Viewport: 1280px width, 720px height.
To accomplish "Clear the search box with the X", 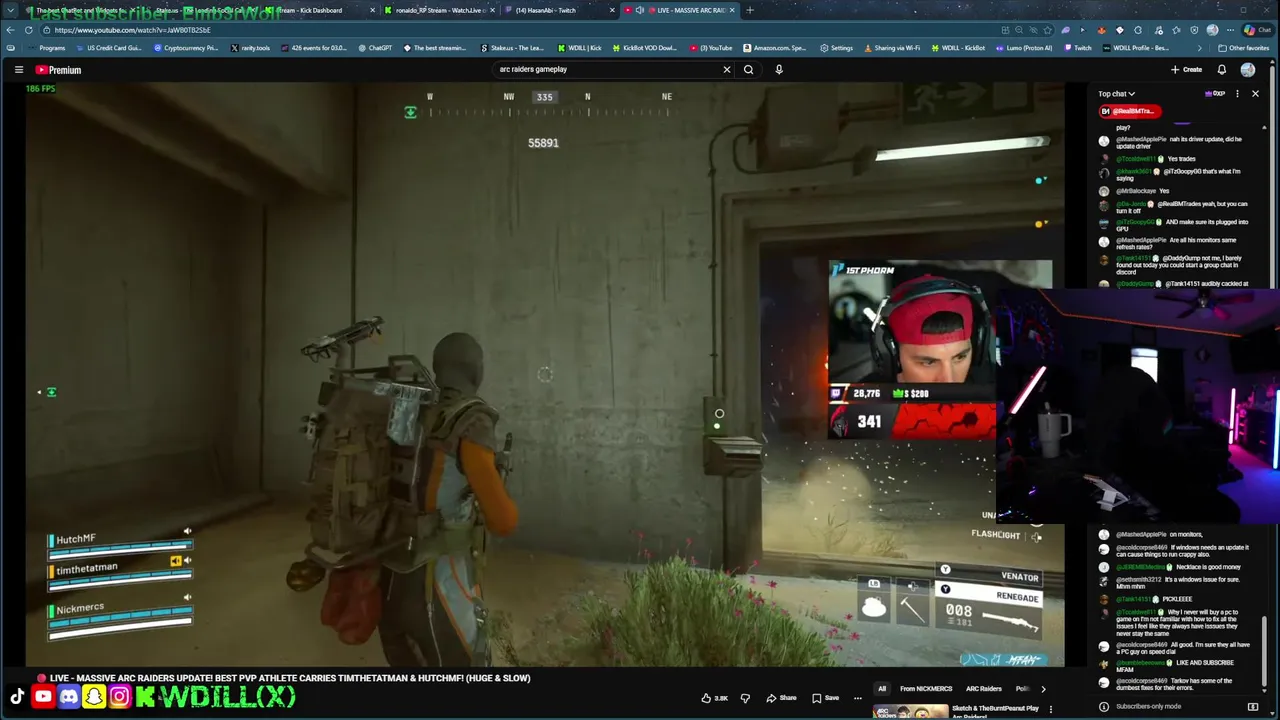I will [x=727, y=70].
